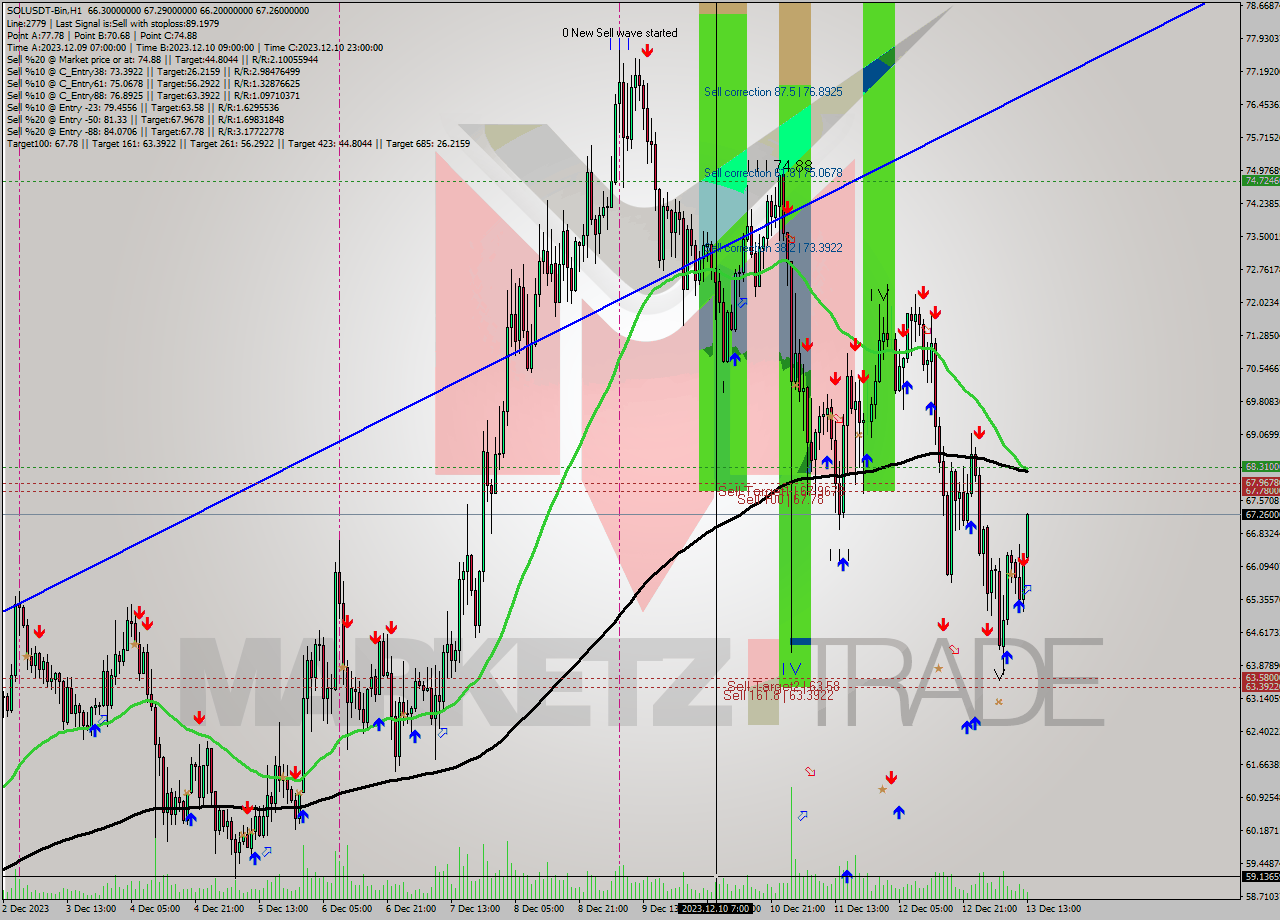1280x920 pixels.
Task: Click the '6 Dec 21:00' date label
Action: (x=410, y=909)
